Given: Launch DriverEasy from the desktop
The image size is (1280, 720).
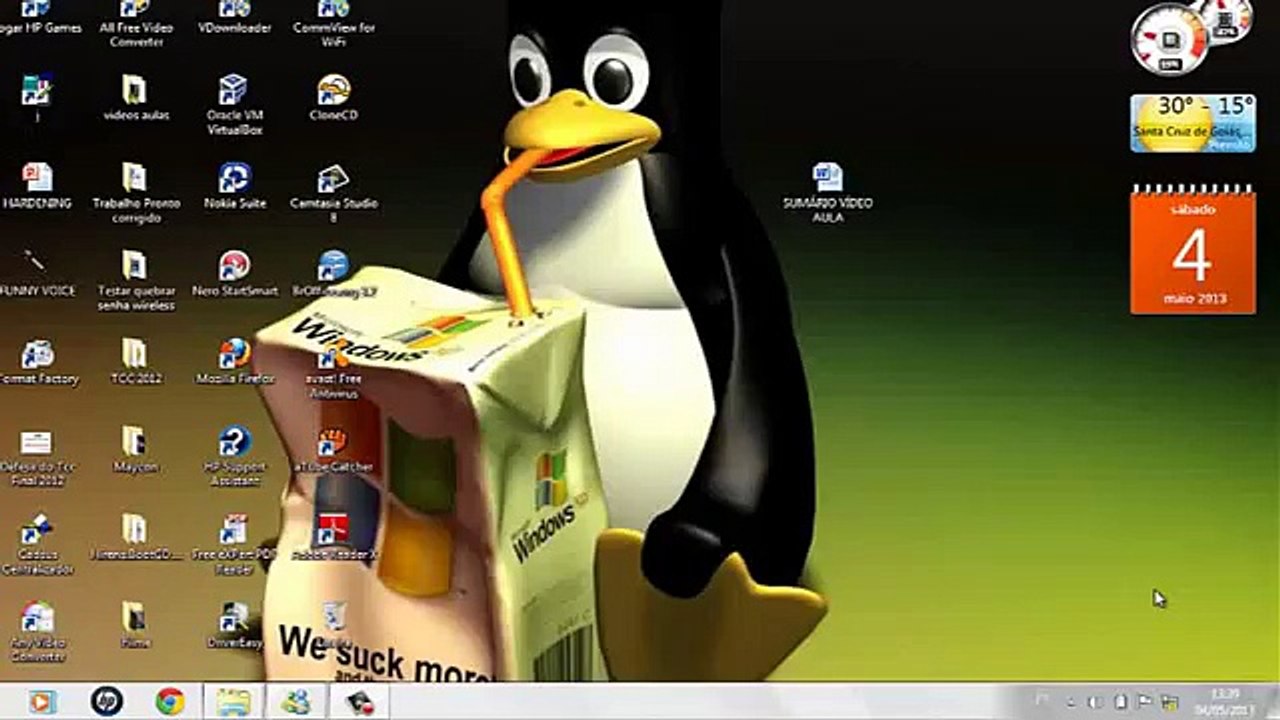Looking at the screenshot, I should tap(234, 625).
